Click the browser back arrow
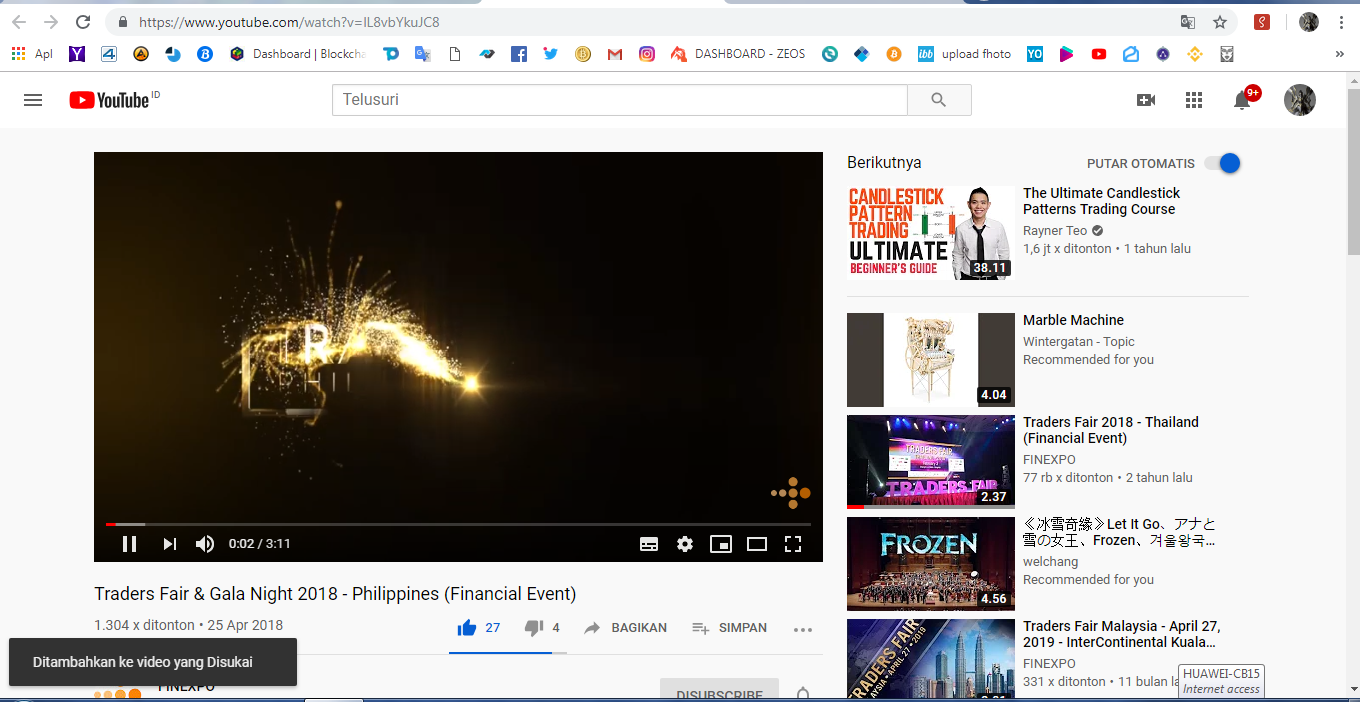Viewport: 1360px width, 702px height. [x=19, y=22]
